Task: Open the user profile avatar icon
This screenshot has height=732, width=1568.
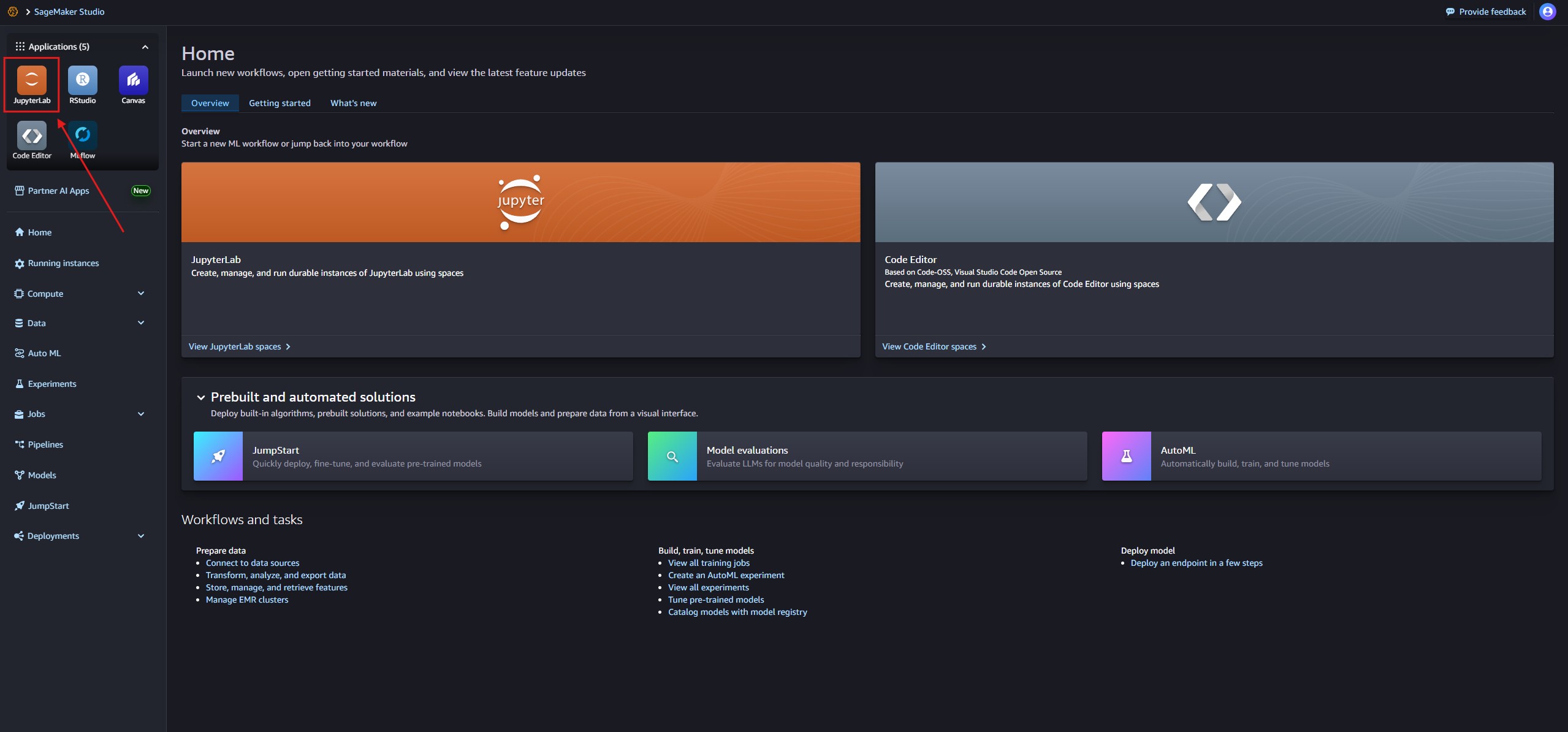Action: tap(1547, 12)
